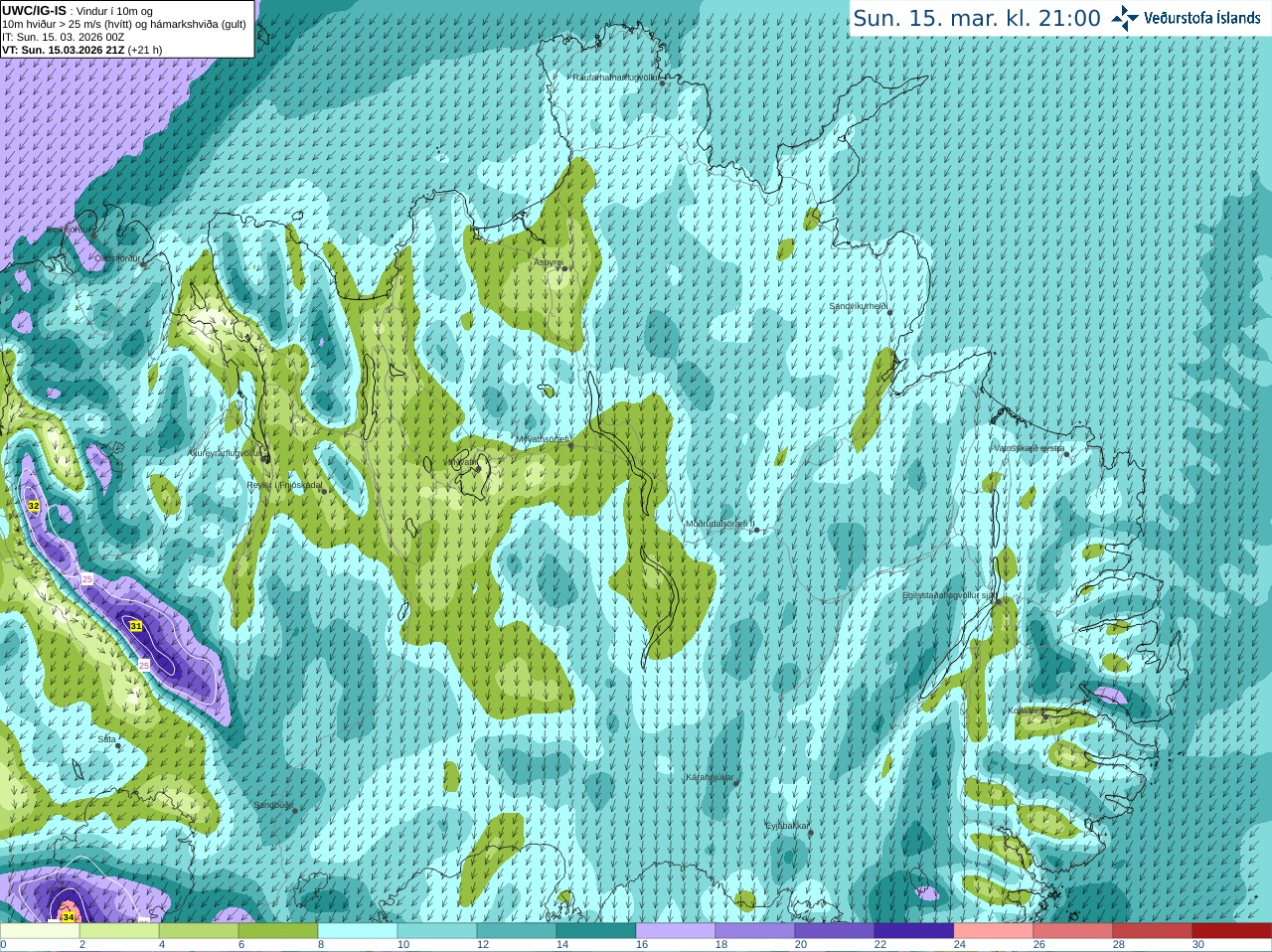Screen dimensions: 1272x952
Task: Select the timestamp Sun. 15. mar. kl. 21:00
Action: coord(977,18)
